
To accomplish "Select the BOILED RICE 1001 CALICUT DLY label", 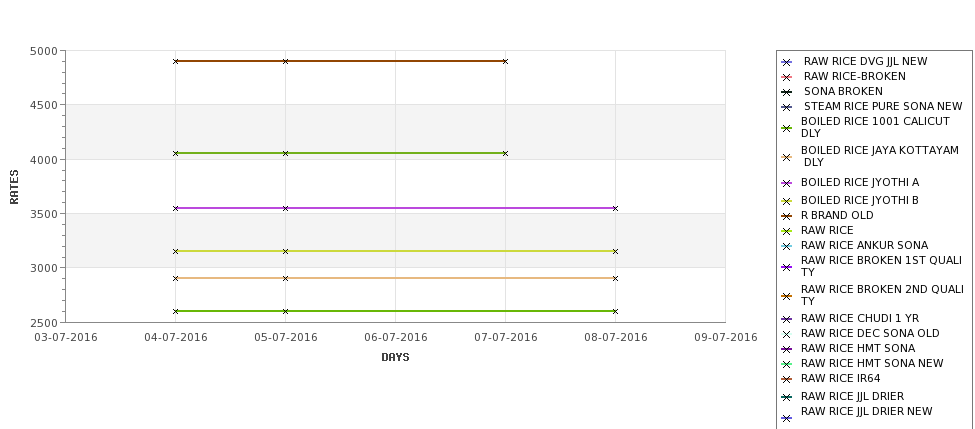I will click(875, 127).
